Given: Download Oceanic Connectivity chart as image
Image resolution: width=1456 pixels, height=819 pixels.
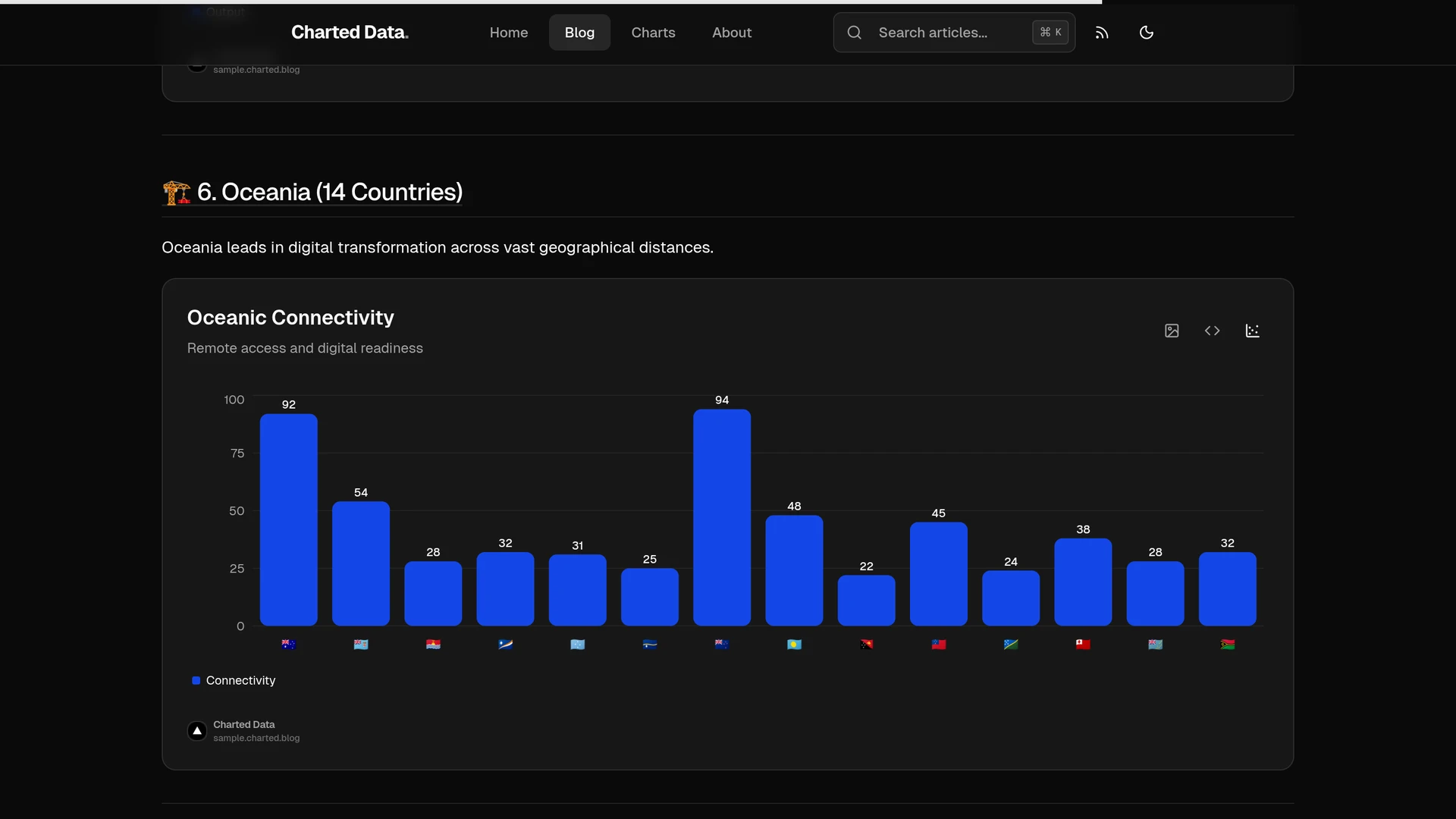Looking at the screenshot, I should point(1172,331).
